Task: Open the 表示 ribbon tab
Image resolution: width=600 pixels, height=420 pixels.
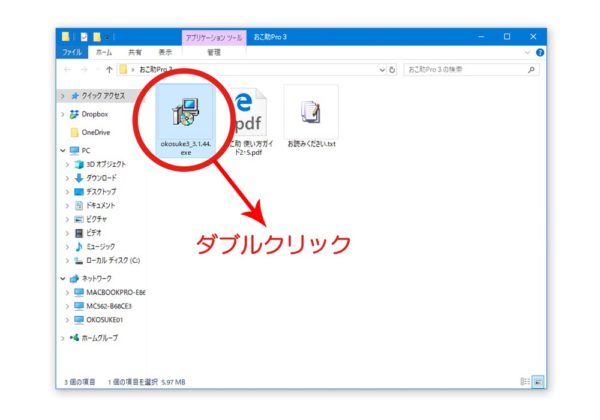Action: click(165, 52)
